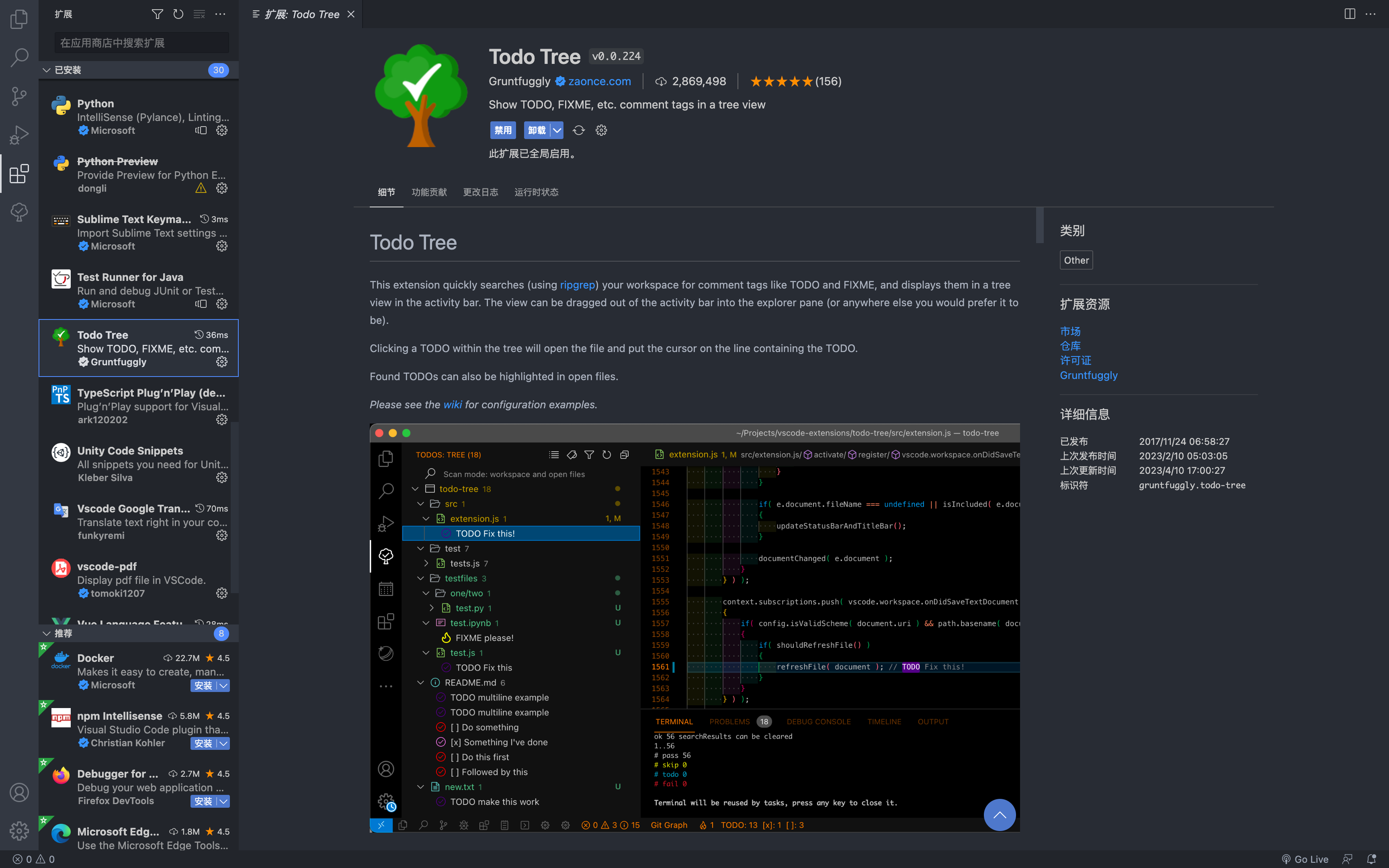Switch to the 功能贡献 tab
Image resolution: width=1389 pixels, height=868 pixels.
tap(429, 192)
